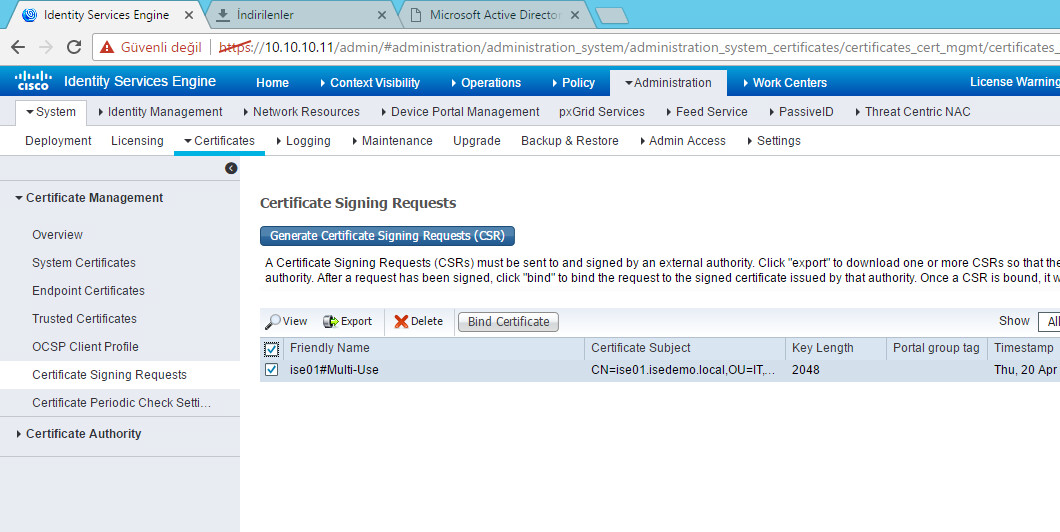This screenshot has height=532, width=1060.
Task: Sort by Key Length column
Action: click(823, 348)
